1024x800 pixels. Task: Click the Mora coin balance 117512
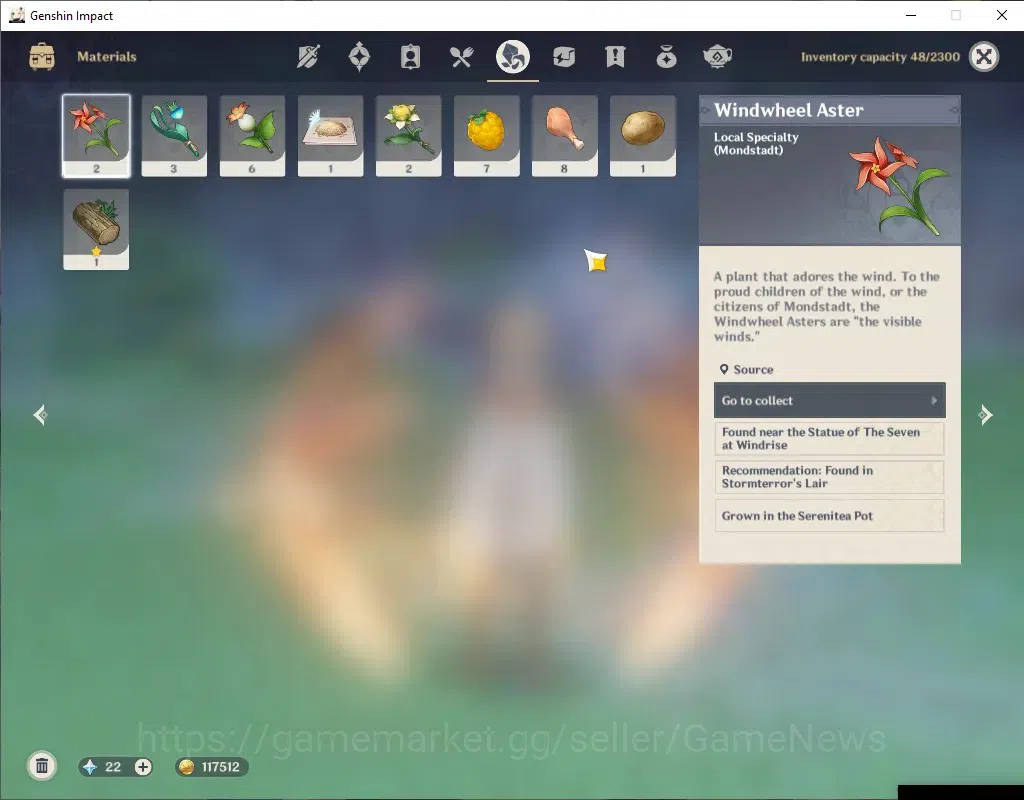(x=212, y=767)
